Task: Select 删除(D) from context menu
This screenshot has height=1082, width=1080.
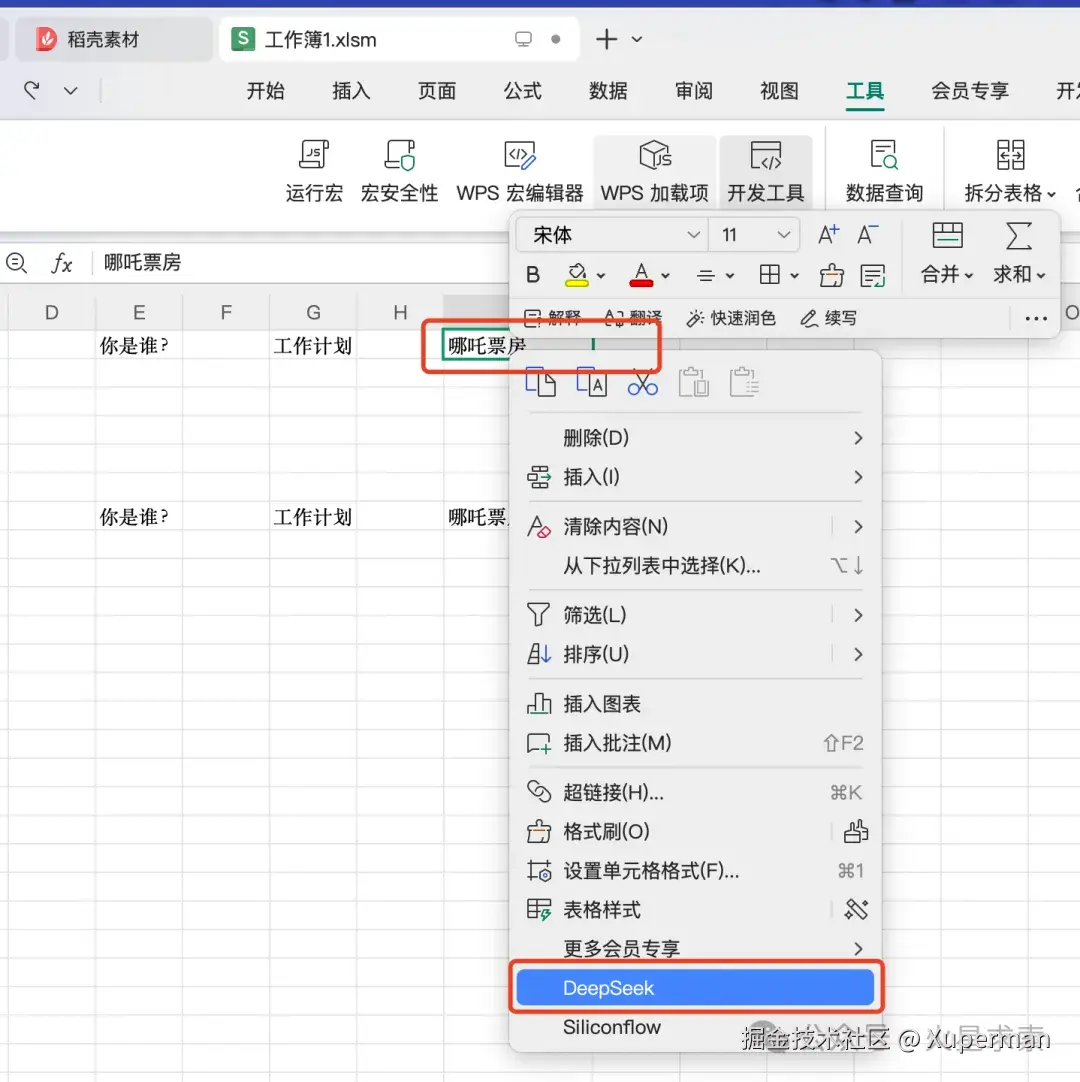Action: point(695,437)
